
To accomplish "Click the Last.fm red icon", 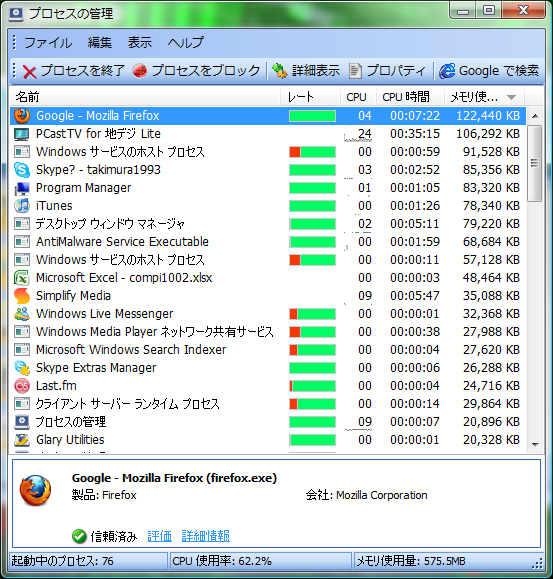I will (22, 386).
